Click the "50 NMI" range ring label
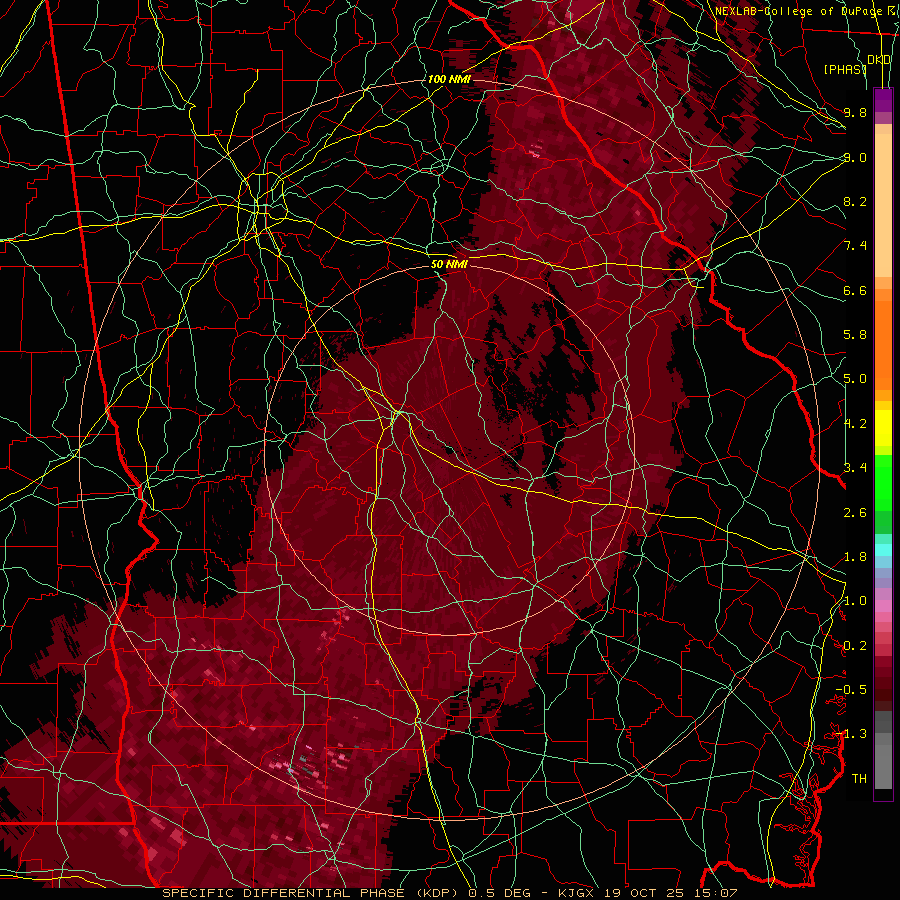 [449, 264]
